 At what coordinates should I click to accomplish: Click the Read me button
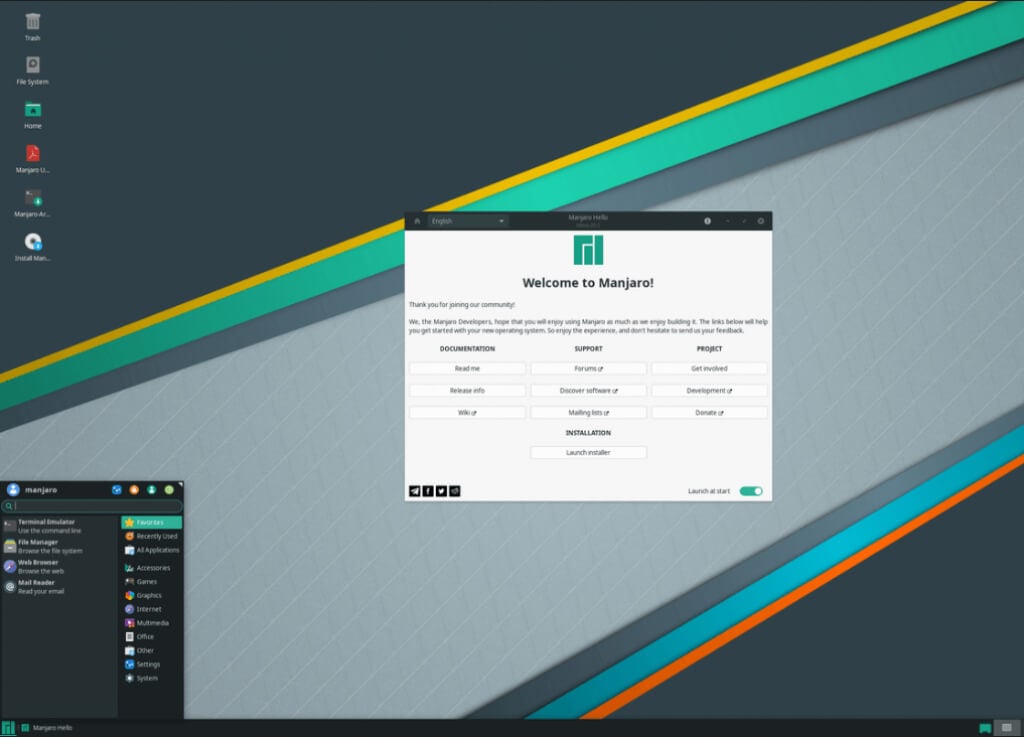[x=467, y=369]
